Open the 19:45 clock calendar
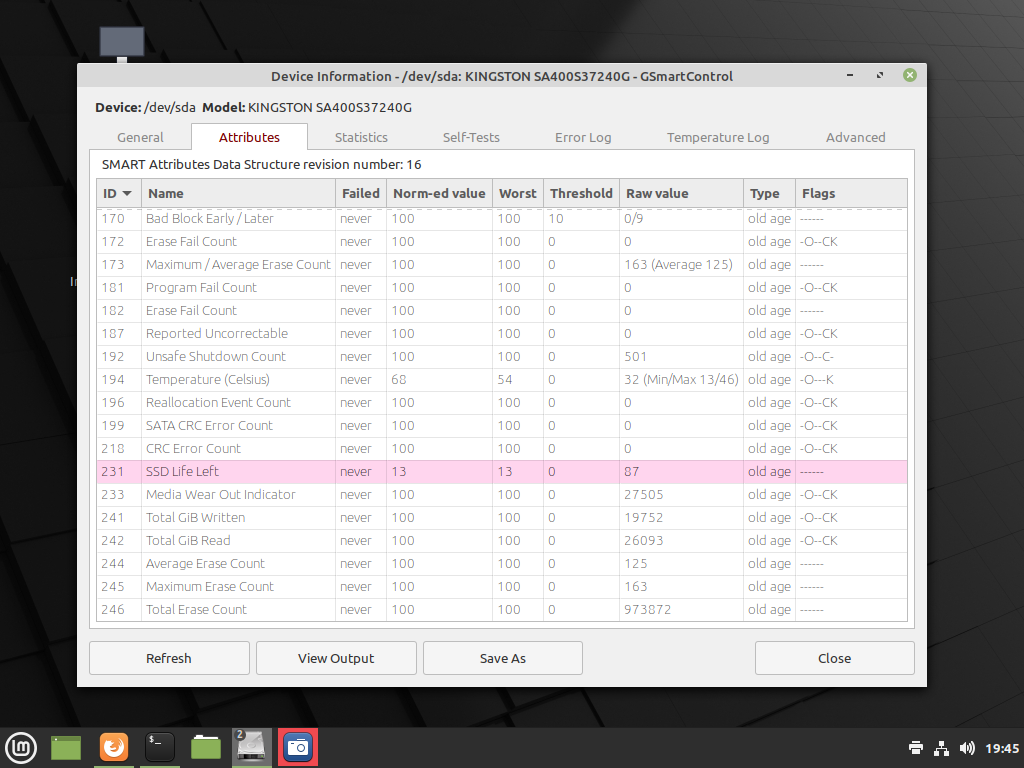The width and height of the screenshot is (1024, 768). pos(1002,748)
